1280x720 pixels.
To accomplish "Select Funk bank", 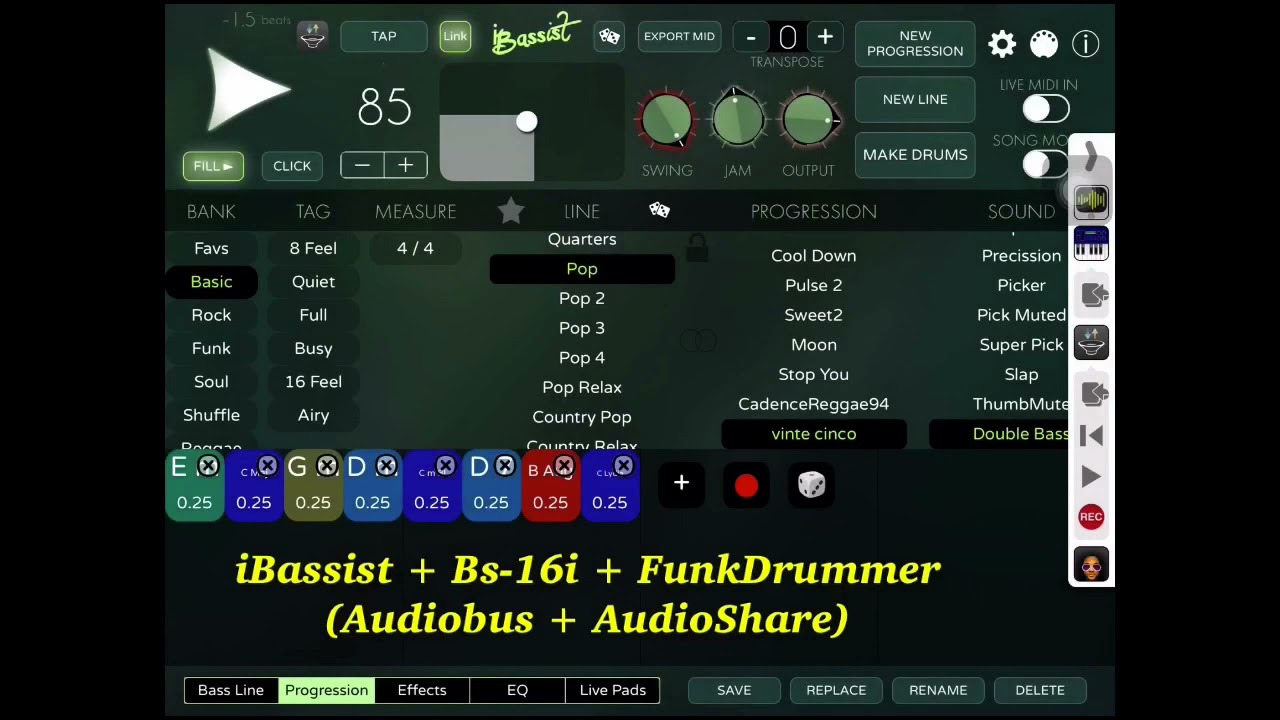I will click(211, 348).
